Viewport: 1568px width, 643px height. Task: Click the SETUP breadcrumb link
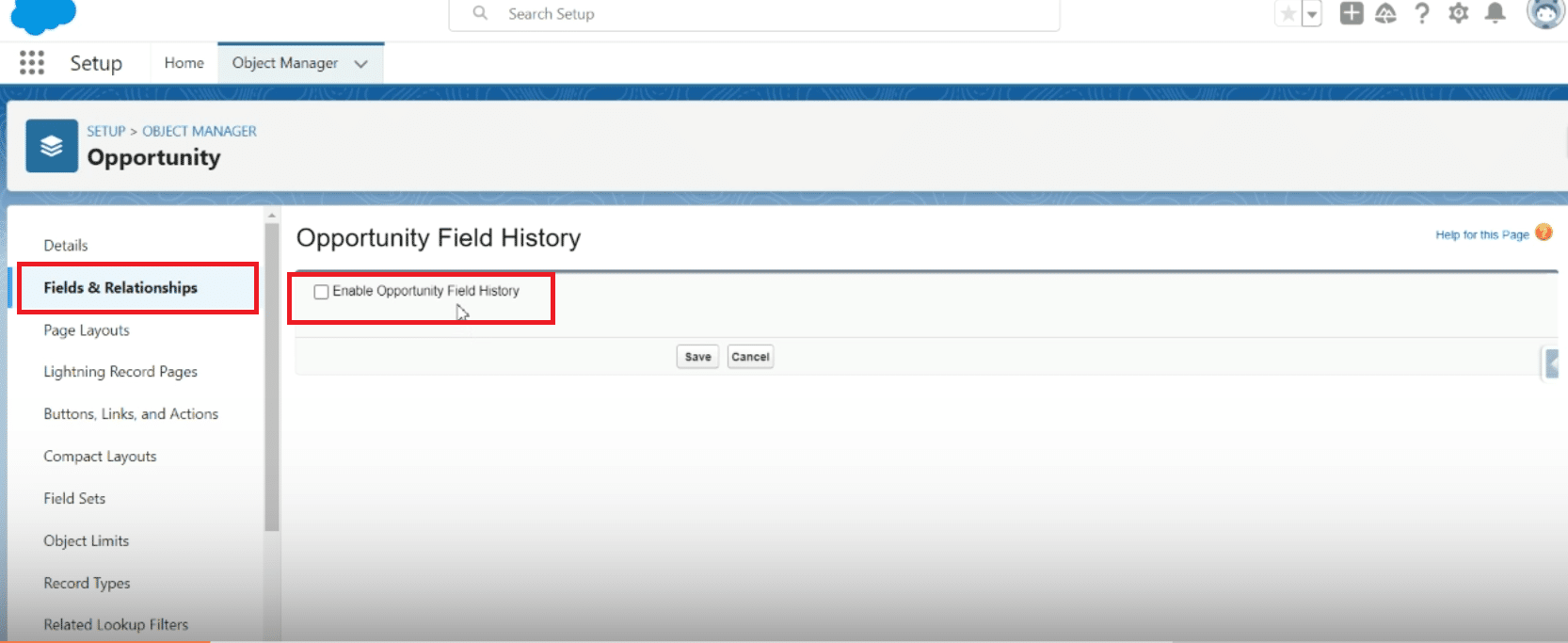[106, 131]
